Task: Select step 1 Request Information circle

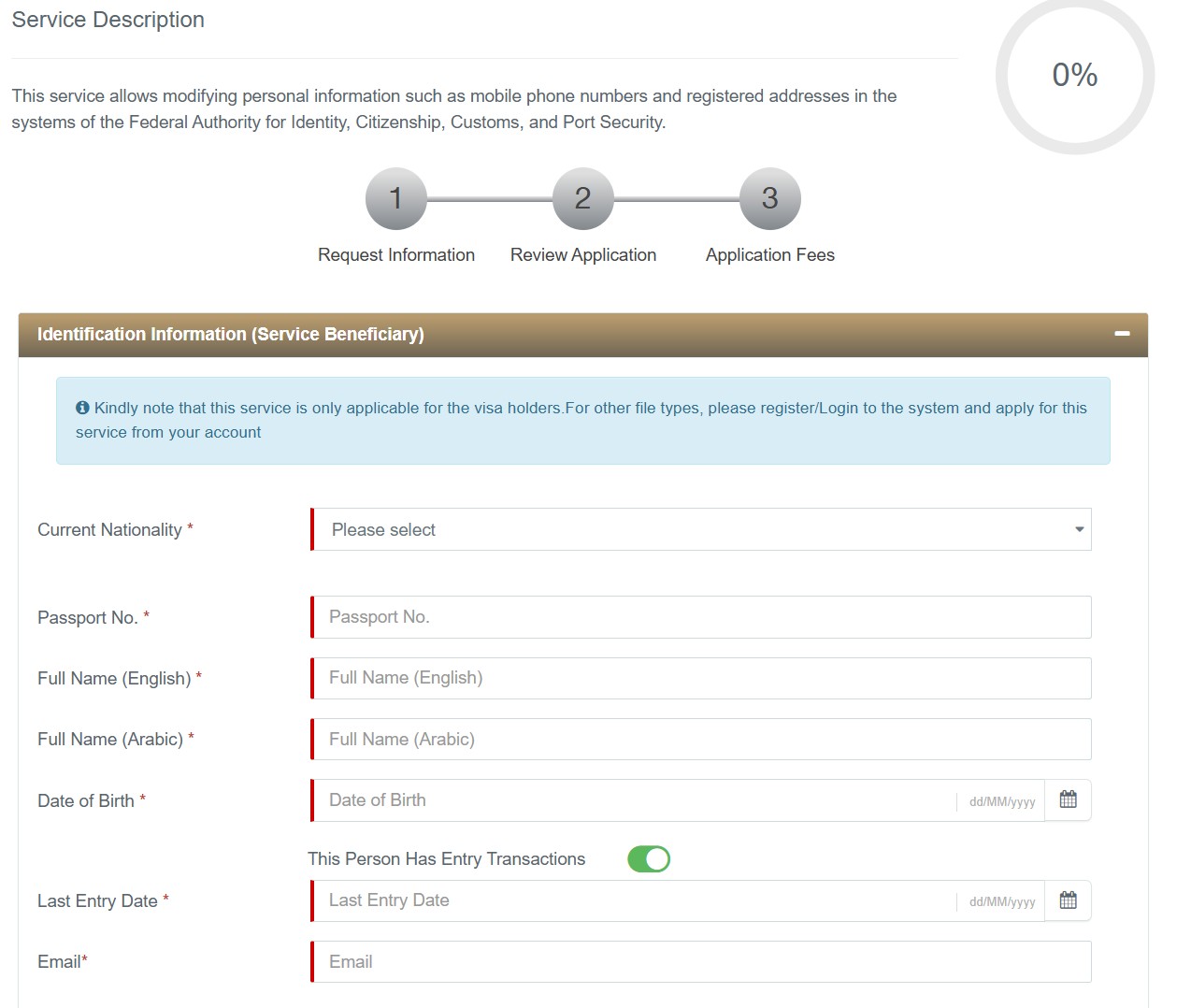Action: (x=395, y=198)
